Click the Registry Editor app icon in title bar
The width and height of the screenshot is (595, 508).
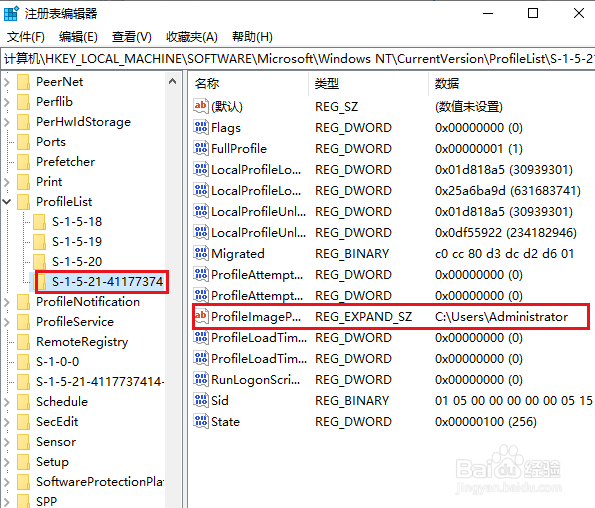(11, 14)
